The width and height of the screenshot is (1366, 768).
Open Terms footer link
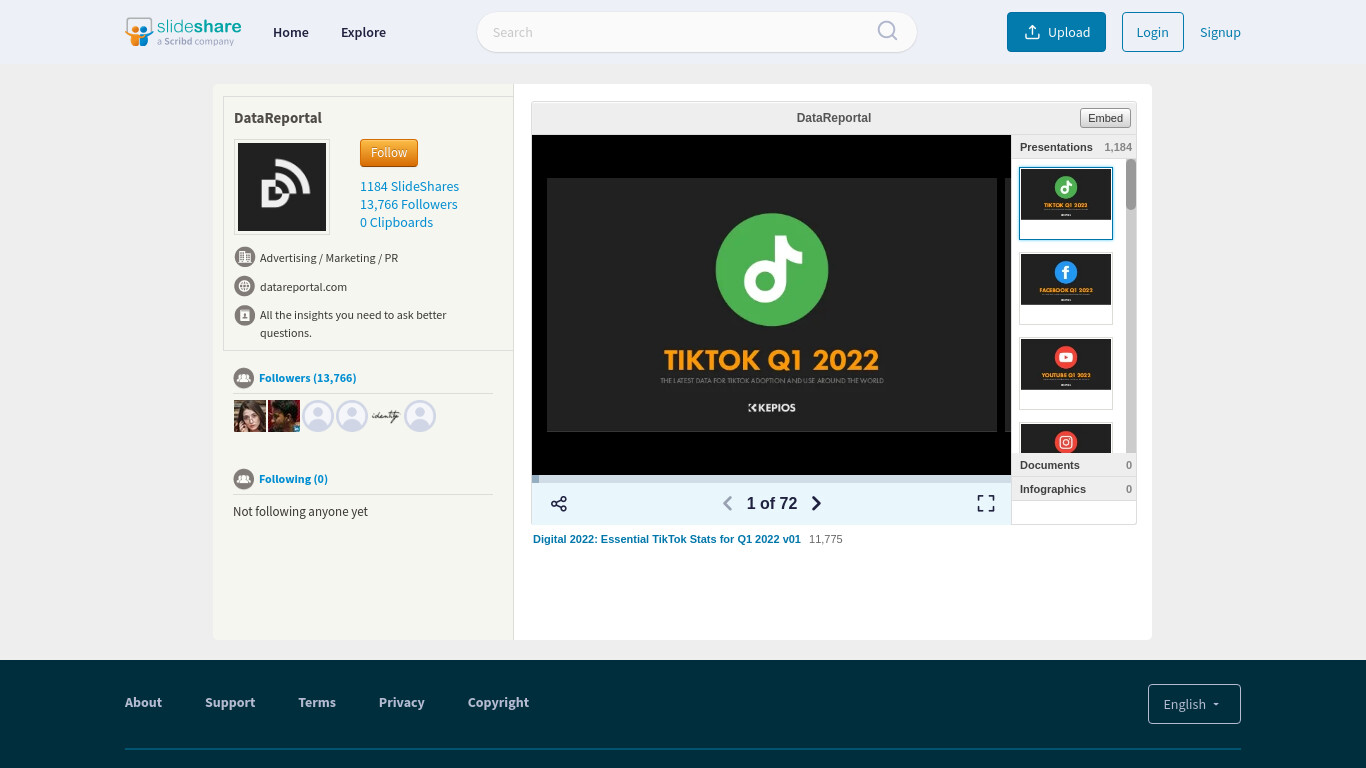pos(317,702)
